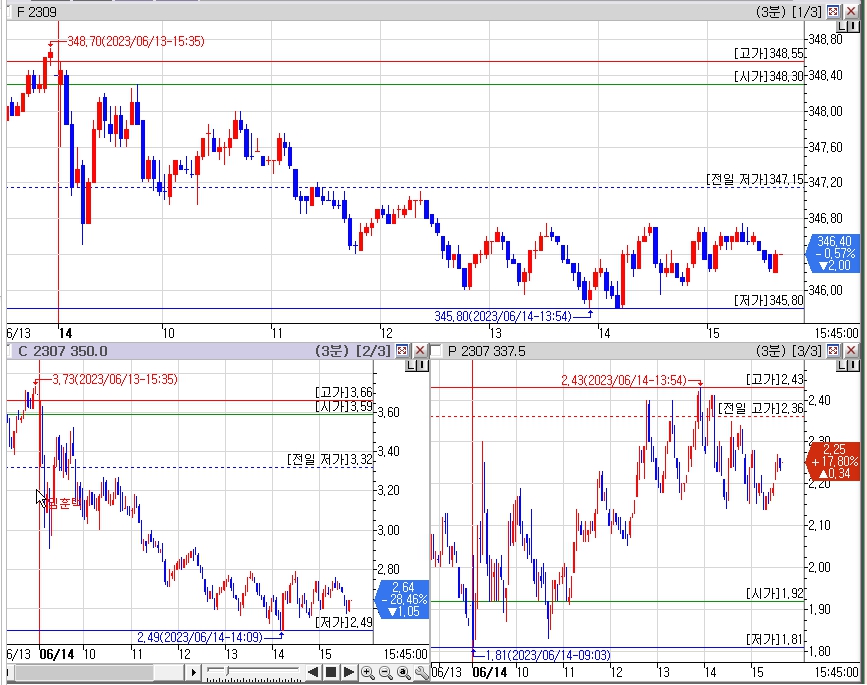
Task: Click the [저가]345.80 label
Action: pos(769,300)
